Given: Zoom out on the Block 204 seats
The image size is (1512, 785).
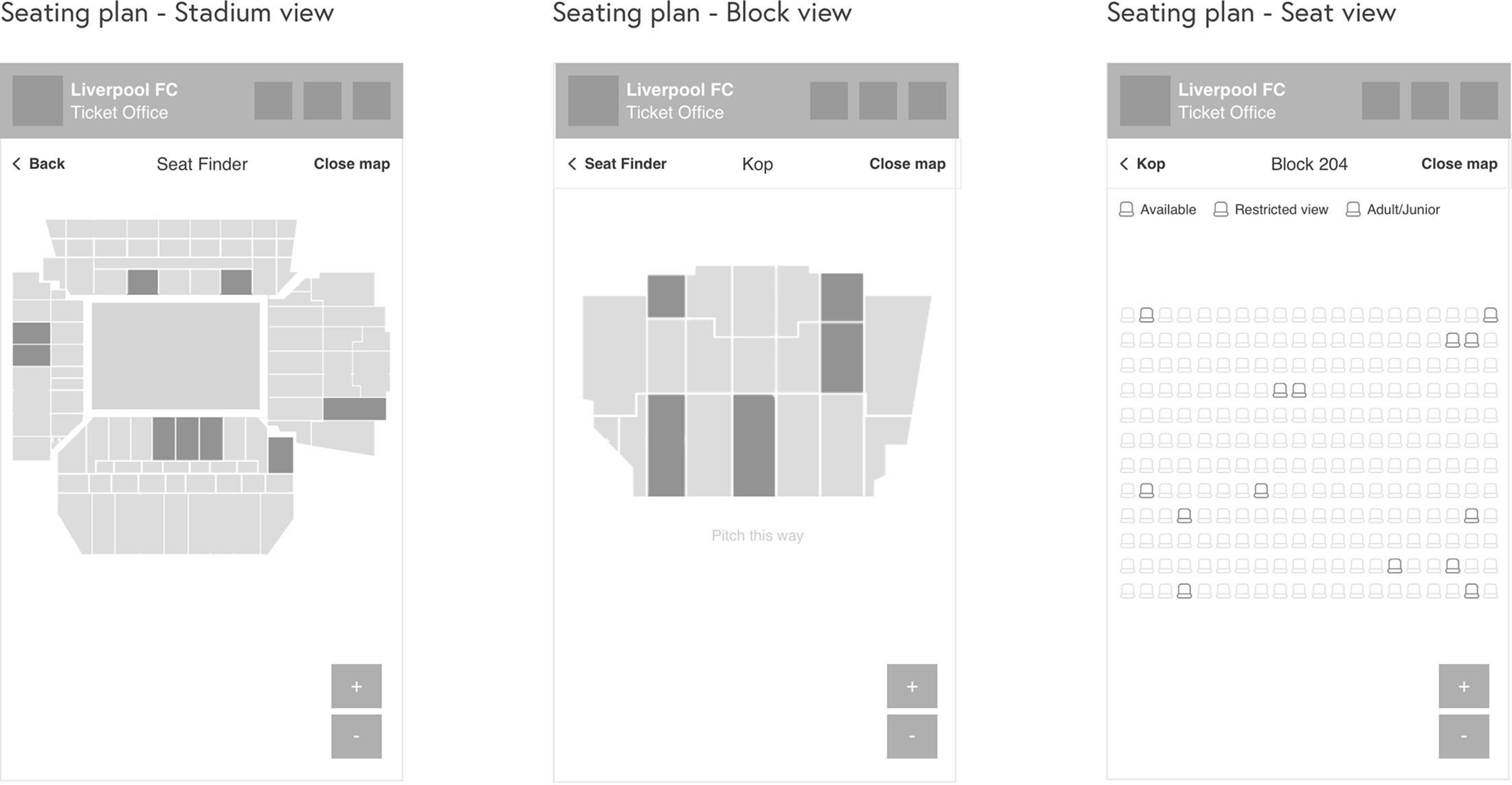Looking at the screenshot, I should point(1463,736).
